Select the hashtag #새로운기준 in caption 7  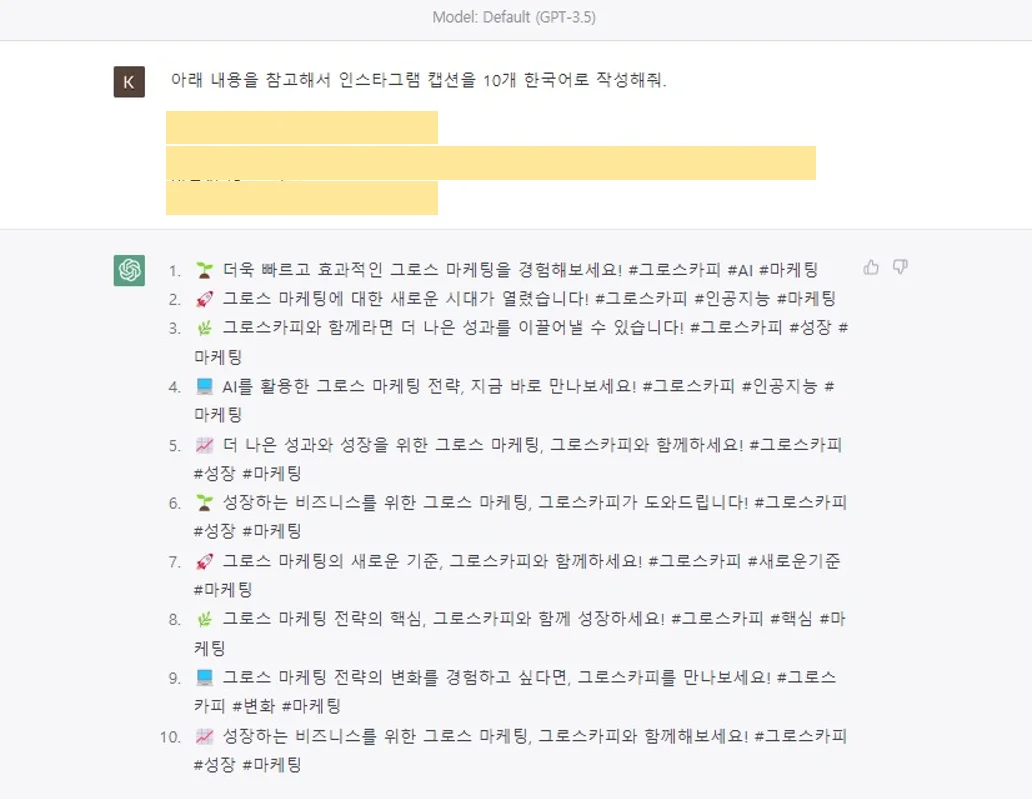pyautogui.click(x=795, y=561)
